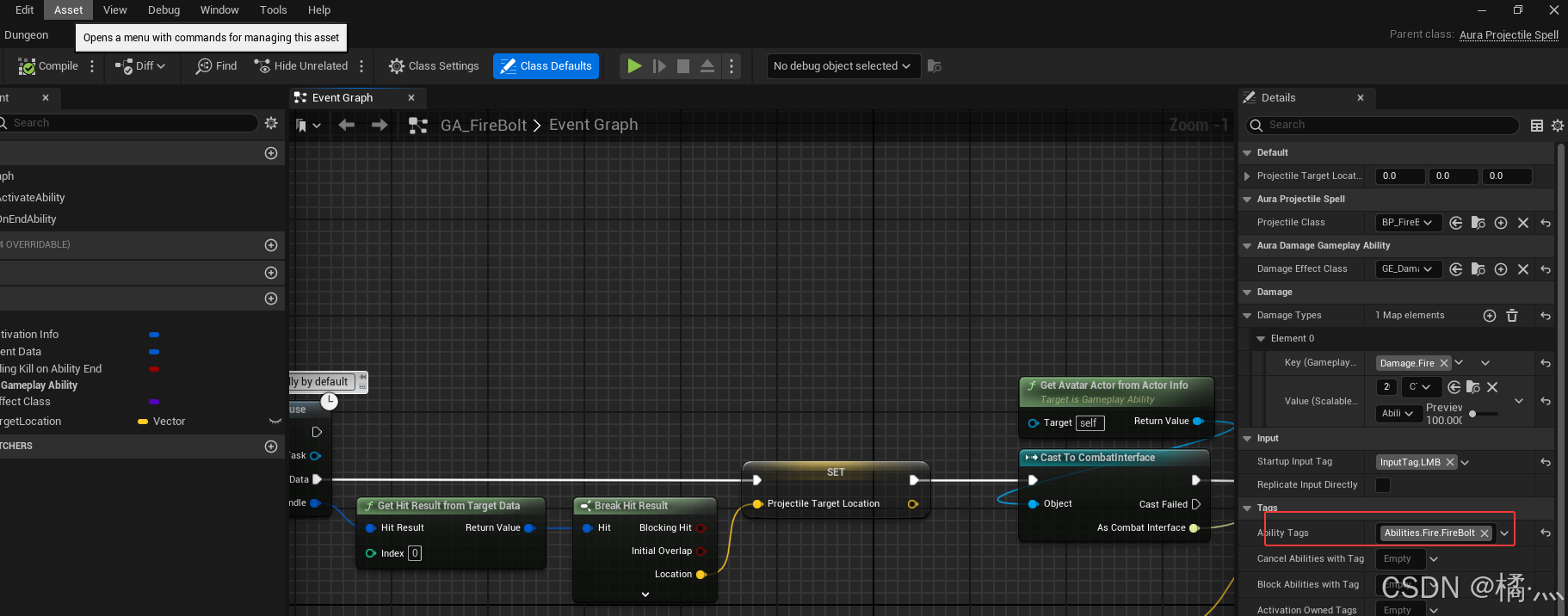Open Projectile Class BP_FireBolt dropdown
The height and width of the screenshot is (616, 1568).
click(1408, 223)
